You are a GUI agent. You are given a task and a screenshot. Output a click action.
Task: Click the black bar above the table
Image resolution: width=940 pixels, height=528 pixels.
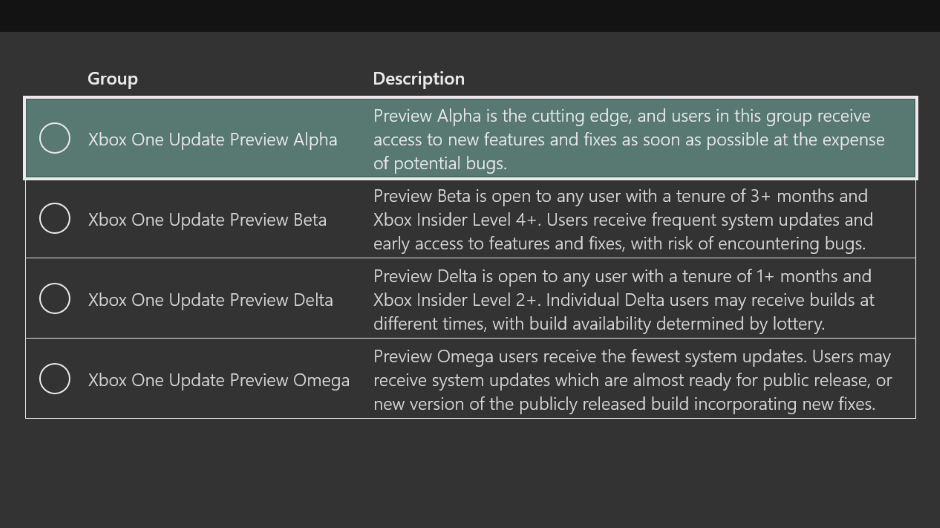point(470,15)
